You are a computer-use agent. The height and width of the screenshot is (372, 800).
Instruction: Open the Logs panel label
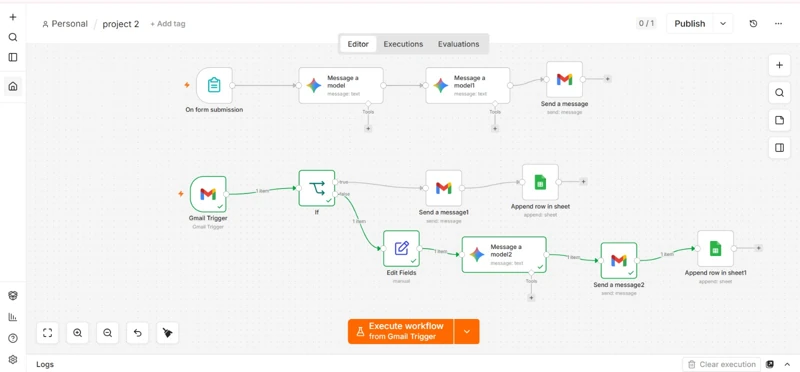point(45,364)
